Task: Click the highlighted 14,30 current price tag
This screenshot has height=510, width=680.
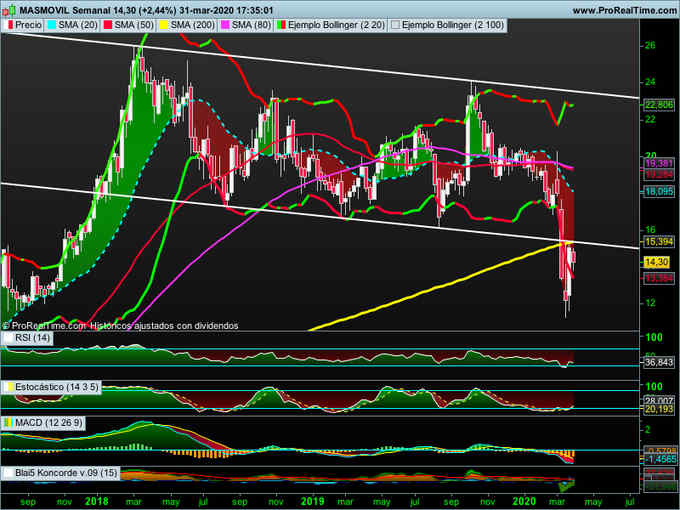Action: tap(657, 262)
